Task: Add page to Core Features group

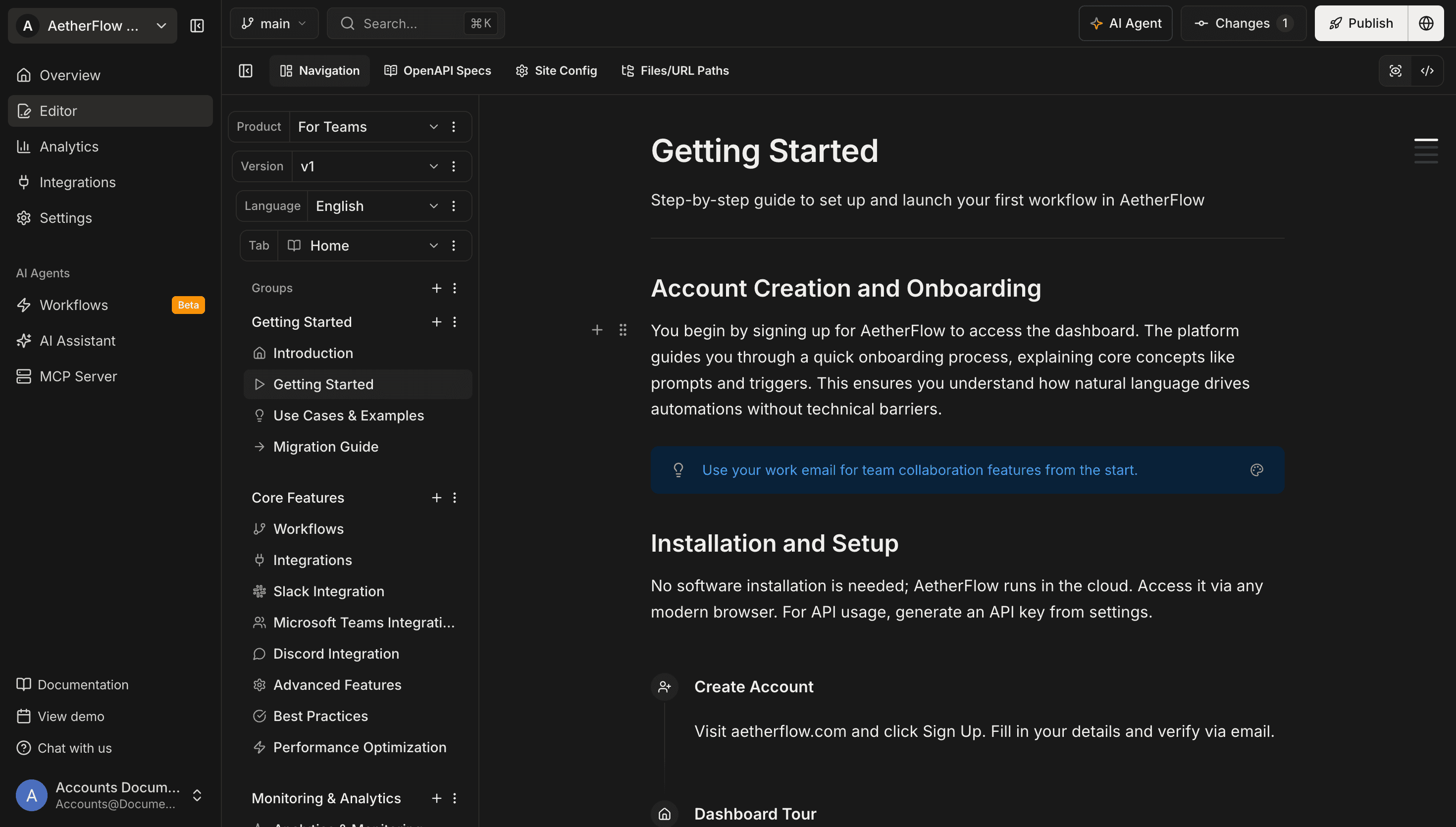Action: tap(436, 498)
